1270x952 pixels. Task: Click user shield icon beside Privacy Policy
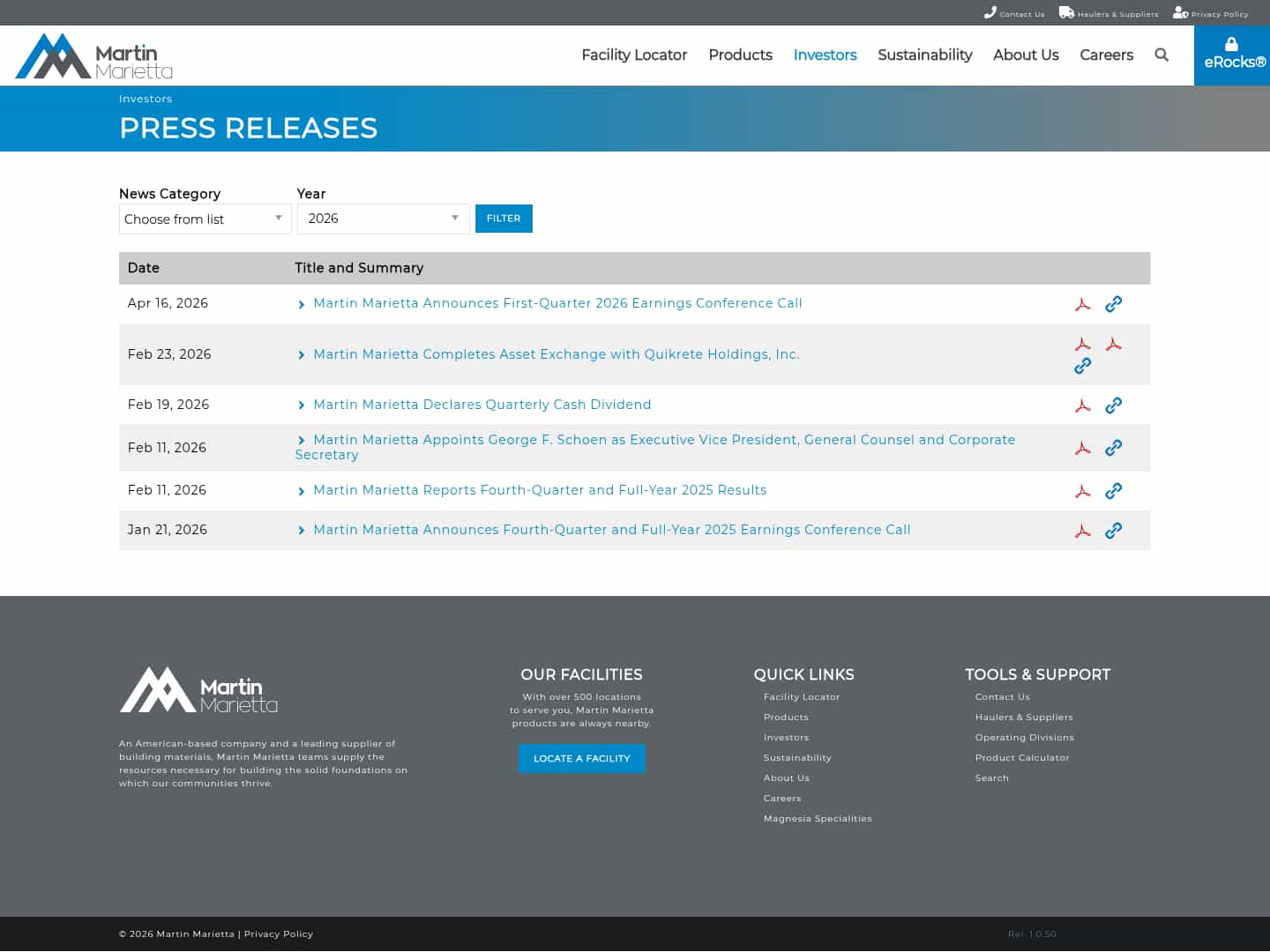1180,12
